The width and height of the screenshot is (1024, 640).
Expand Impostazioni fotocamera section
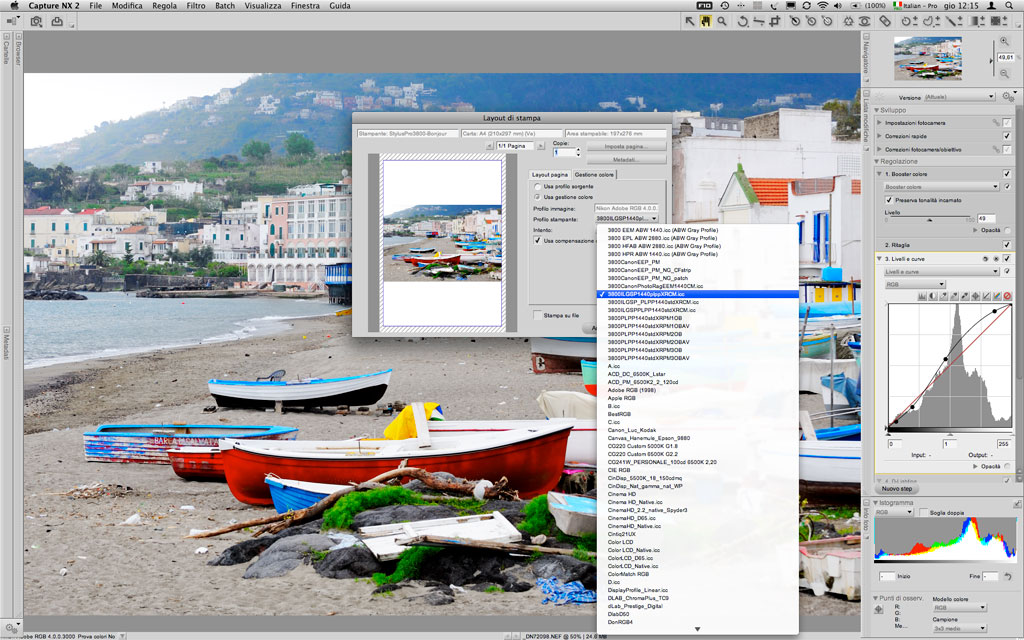click(x=880, y=123)
